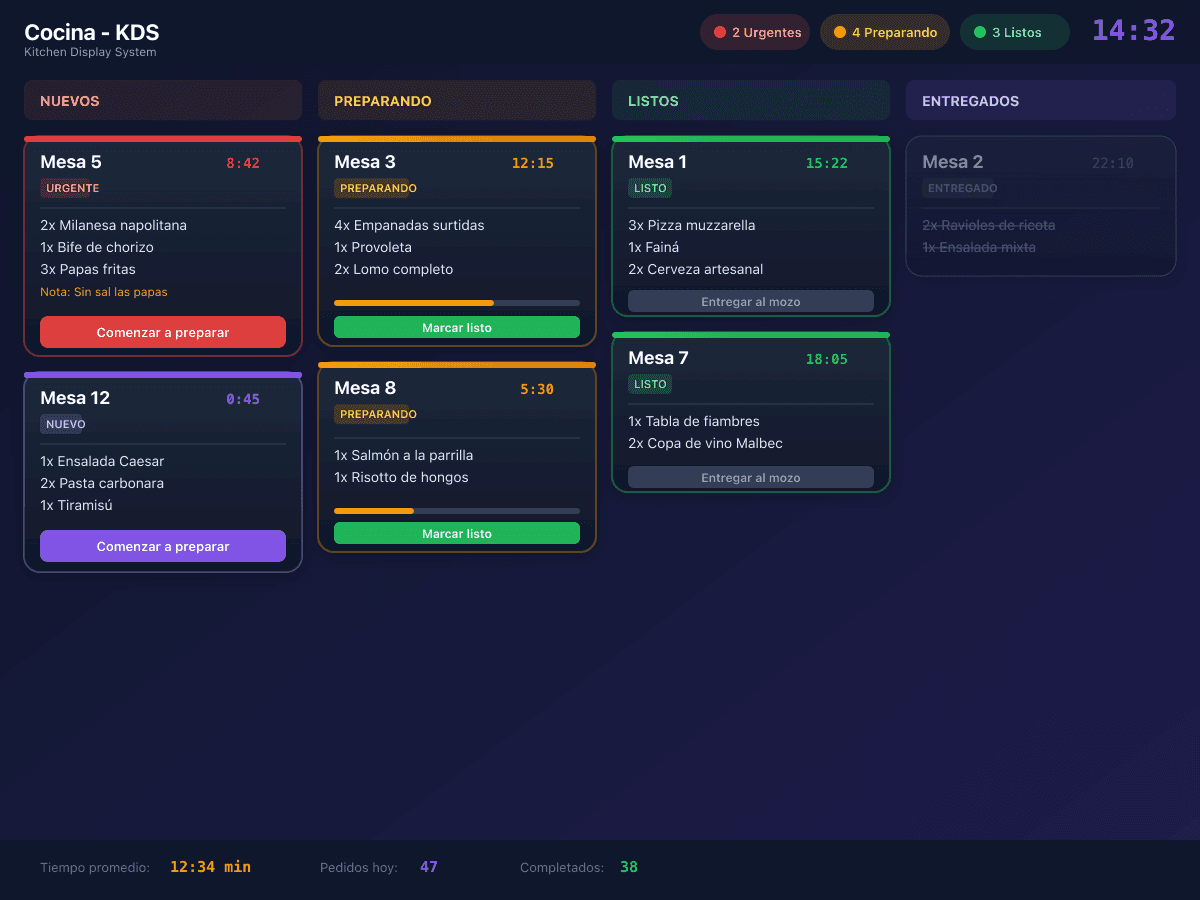Click the Mesa 3 progress bar
Screen dimensions: 1200x900
click(x=457, y=303)
